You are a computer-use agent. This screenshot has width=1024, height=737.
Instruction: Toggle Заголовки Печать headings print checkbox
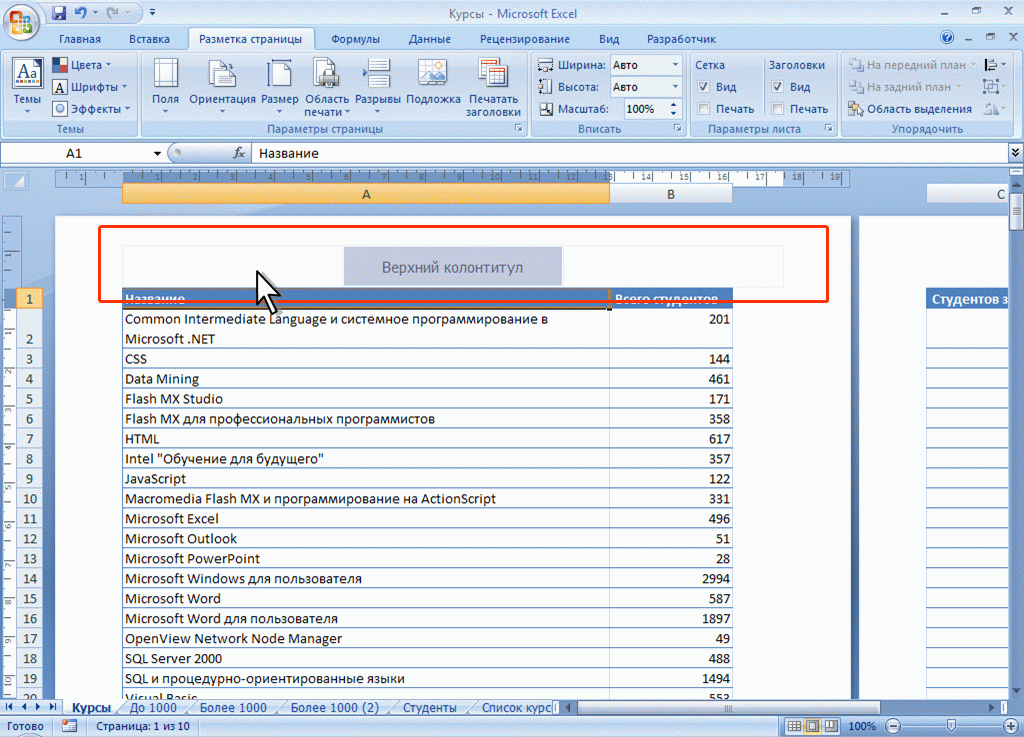point(777,109)
